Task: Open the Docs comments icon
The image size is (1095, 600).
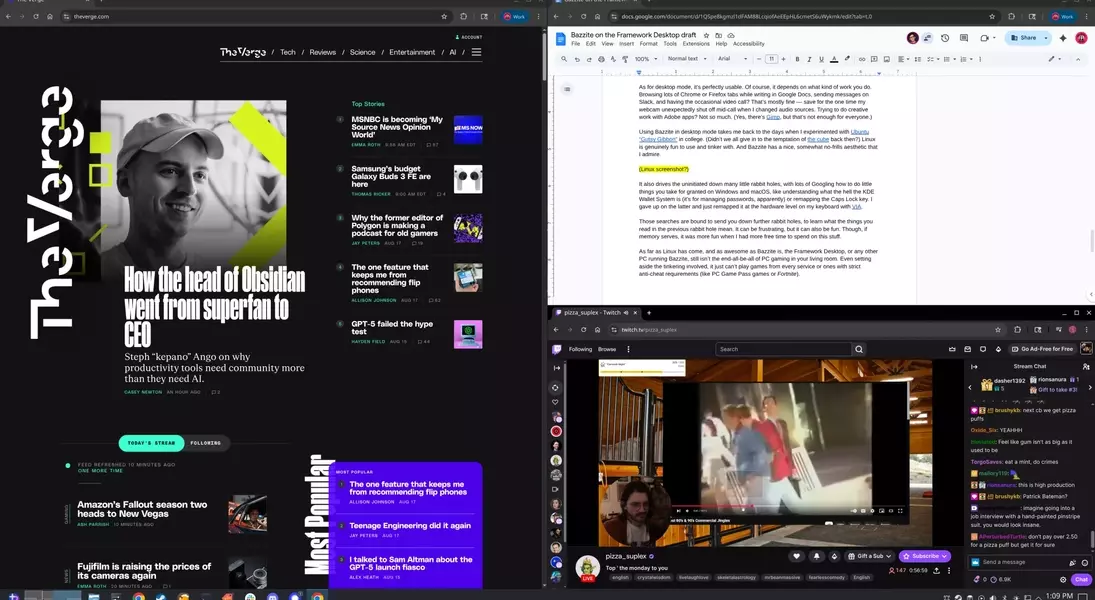Action: click(x=964, y=38)
